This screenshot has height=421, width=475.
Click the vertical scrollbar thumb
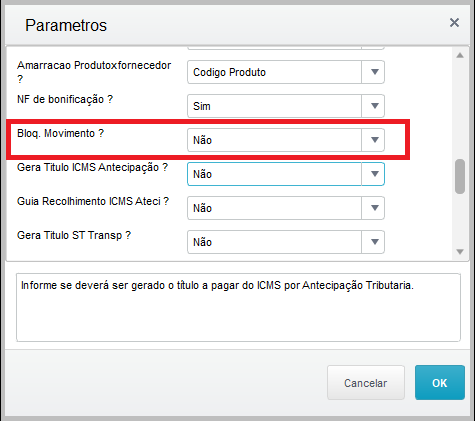coord(460,176)
